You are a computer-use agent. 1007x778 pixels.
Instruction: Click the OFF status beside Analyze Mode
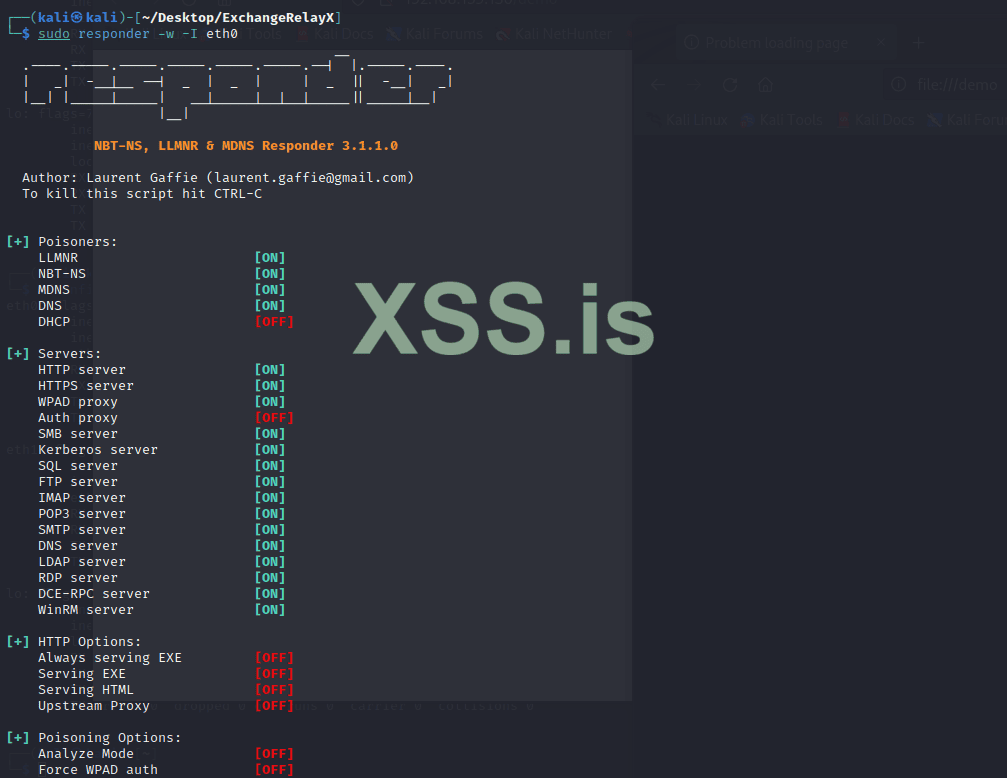coord(274,754)
